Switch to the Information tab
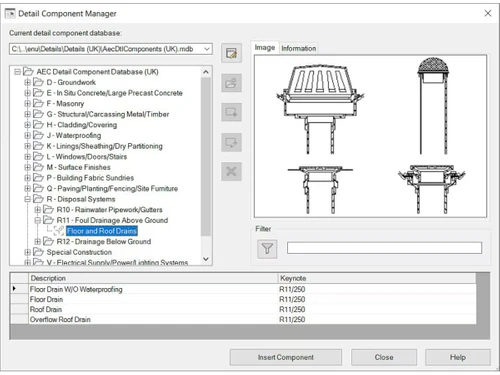 tap(298, 48)
